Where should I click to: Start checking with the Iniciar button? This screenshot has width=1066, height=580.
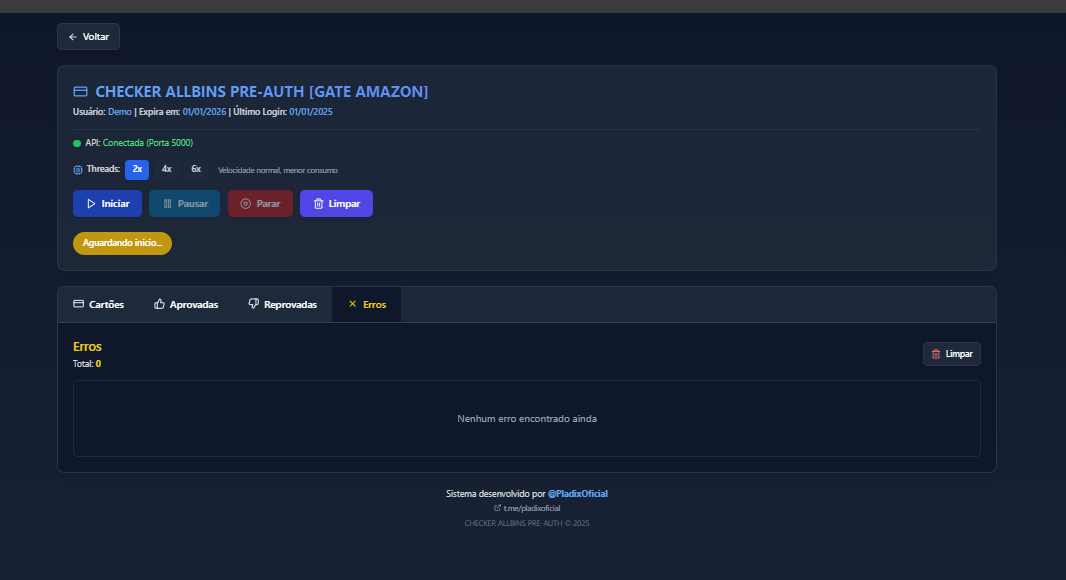click(107, 203)
